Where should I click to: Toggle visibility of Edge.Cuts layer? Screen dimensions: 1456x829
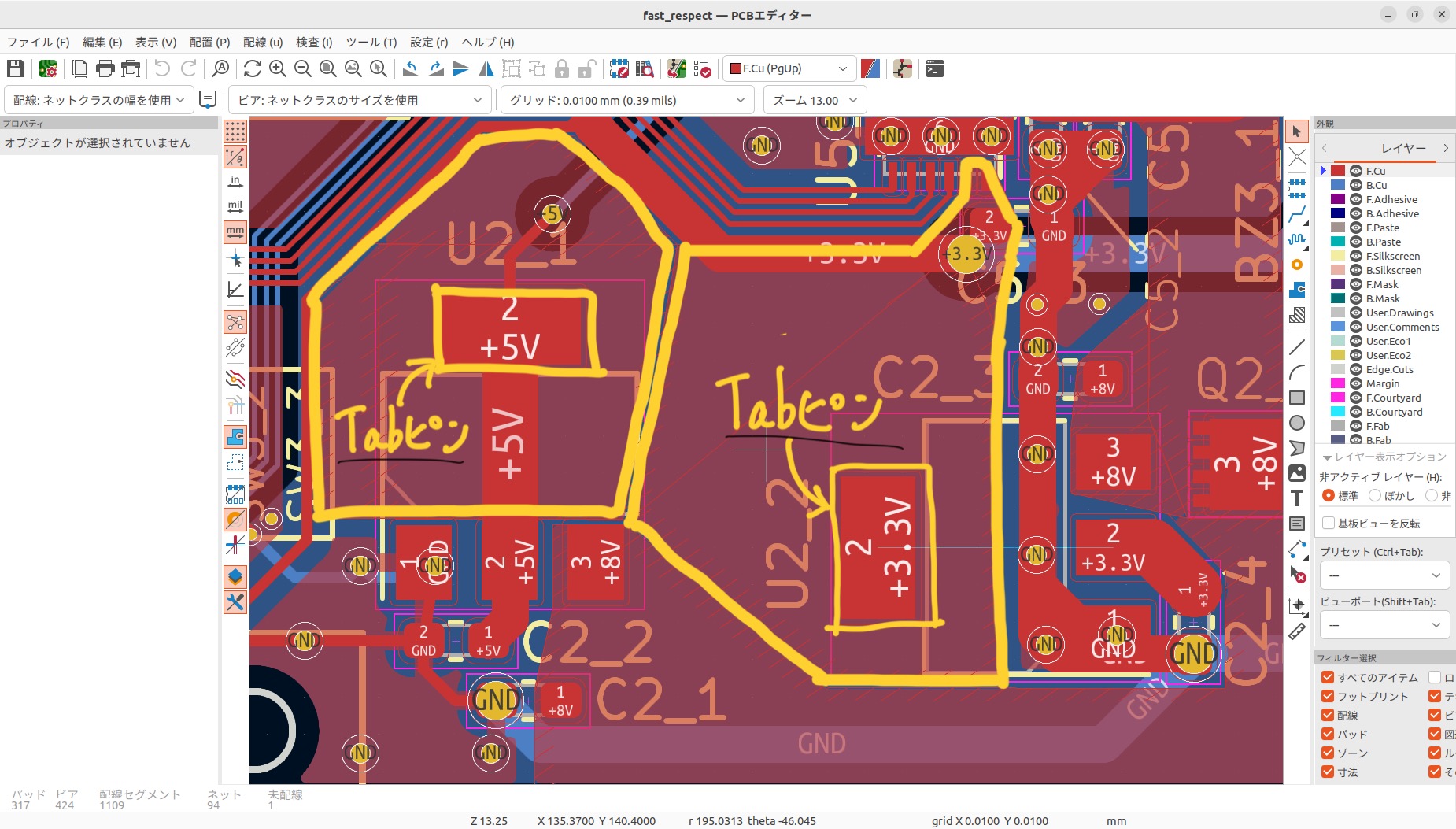tap(1356, 369)
